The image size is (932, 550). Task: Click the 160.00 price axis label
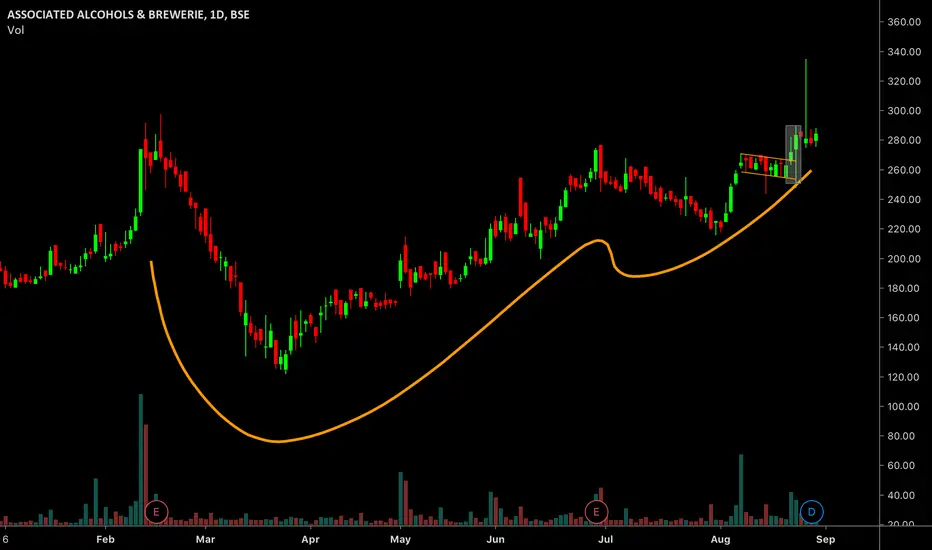point(903,318)
